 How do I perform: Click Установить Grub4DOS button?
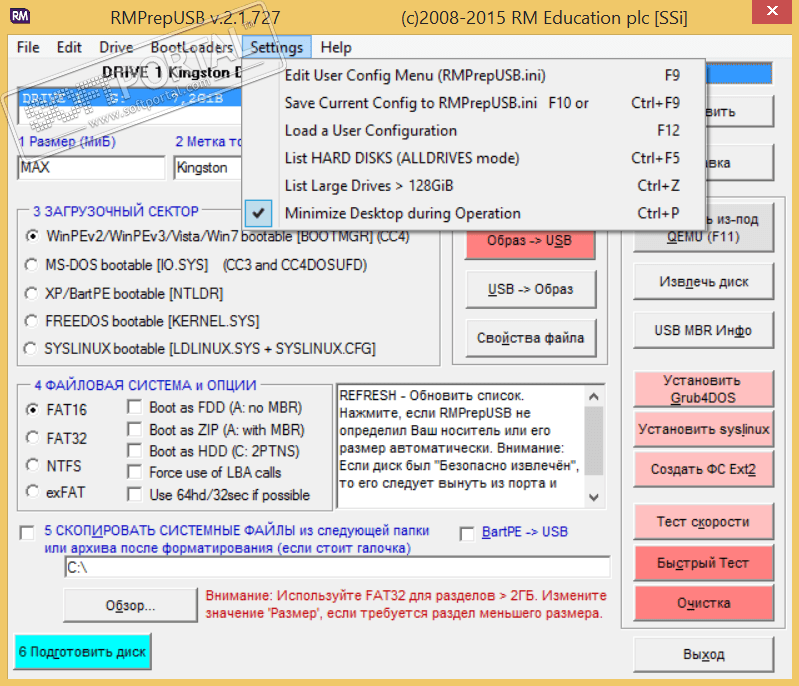[703, 389]
